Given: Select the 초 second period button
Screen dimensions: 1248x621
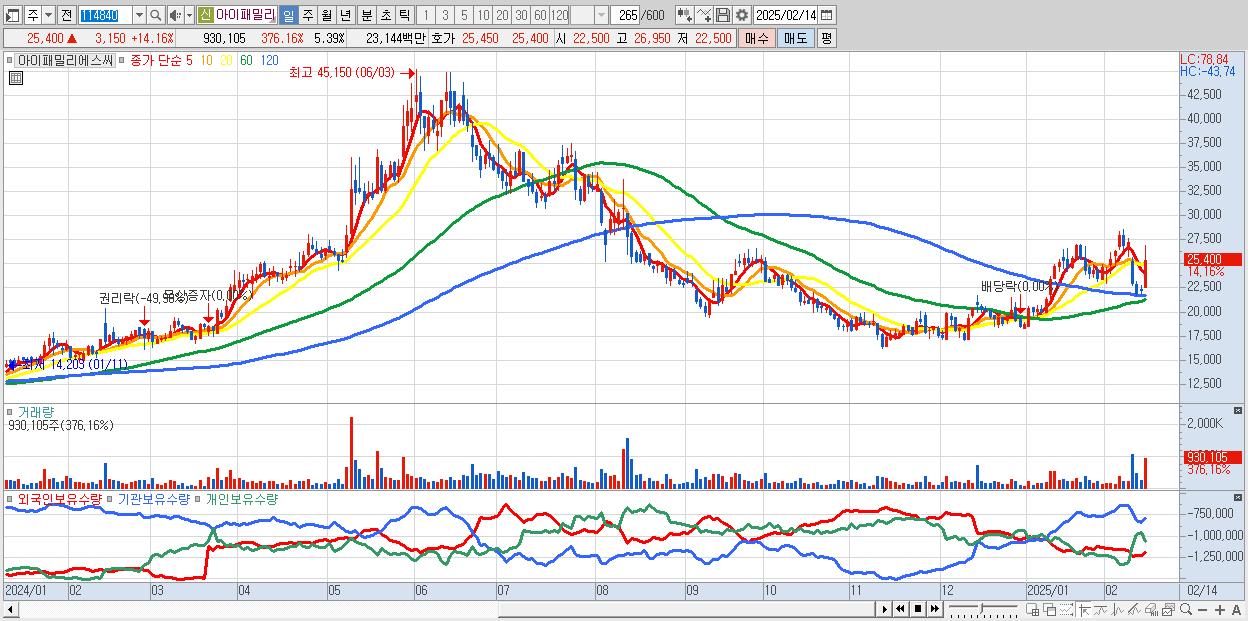Looking at the screenshot, I should [x=386, y=15].
